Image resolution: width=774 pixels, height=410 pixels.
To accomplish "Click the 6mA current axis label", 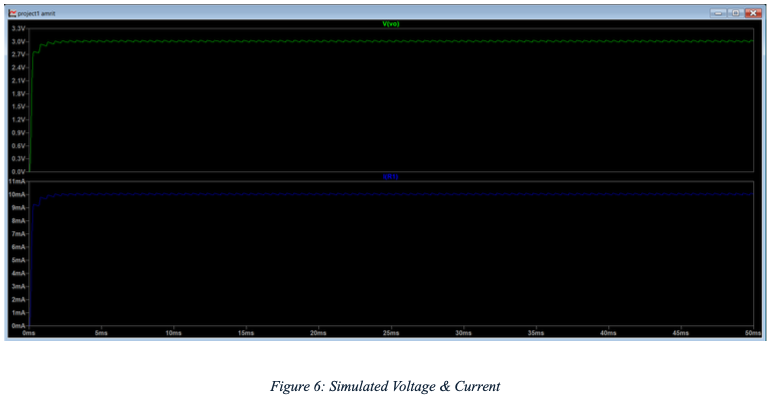I will point(18,247).
